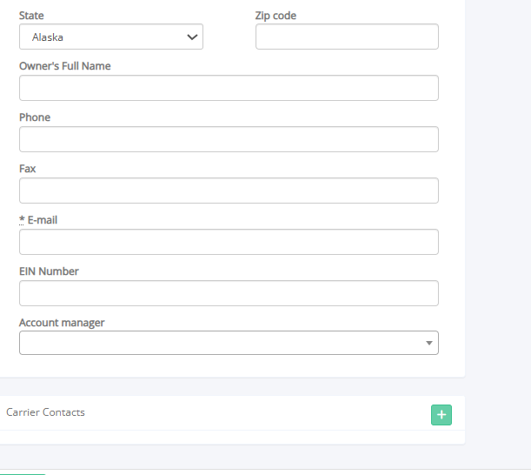This screenshot has width=531, height=475.
Task: Open the State dropdown showing Alaska
Action: click(111, 37)
